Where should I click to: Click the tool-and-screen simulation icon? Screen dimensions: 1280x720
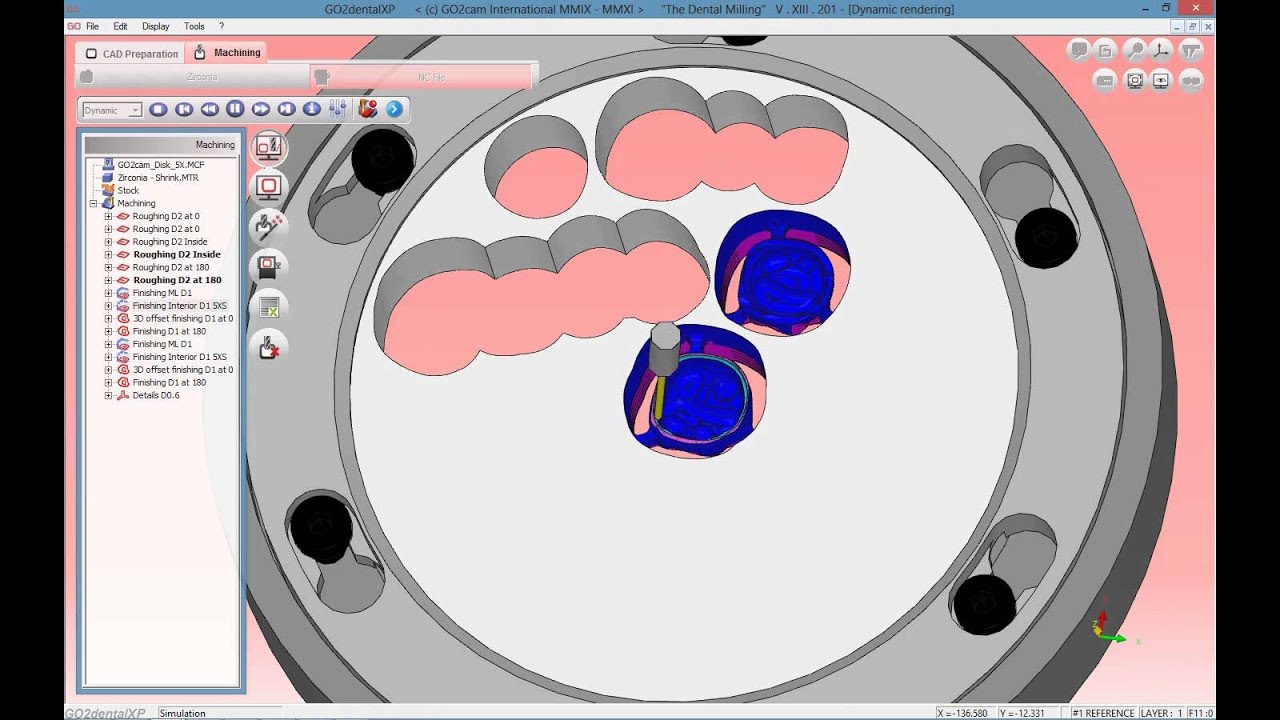click(x=268, y=148)
